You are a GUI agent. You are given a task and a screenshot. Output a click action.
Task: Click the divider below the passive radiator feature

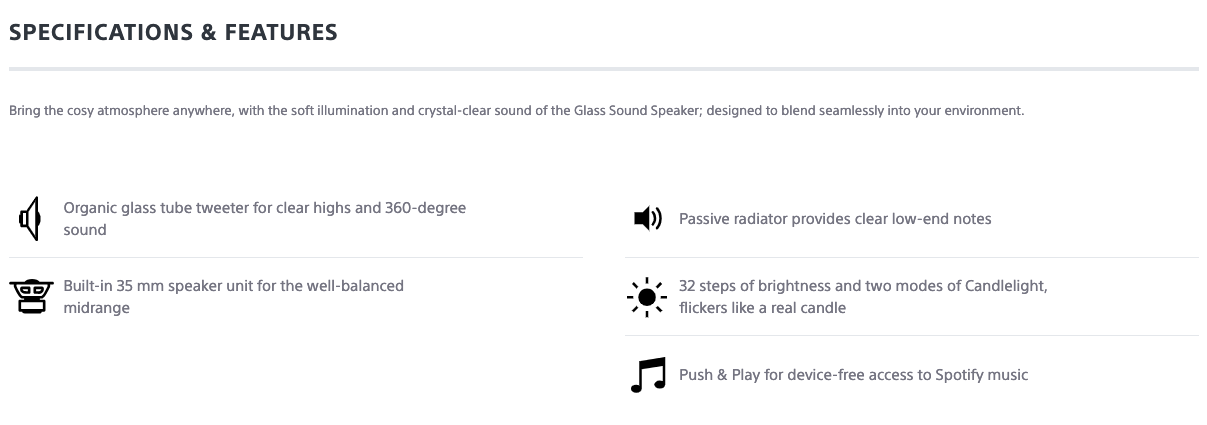911,257
